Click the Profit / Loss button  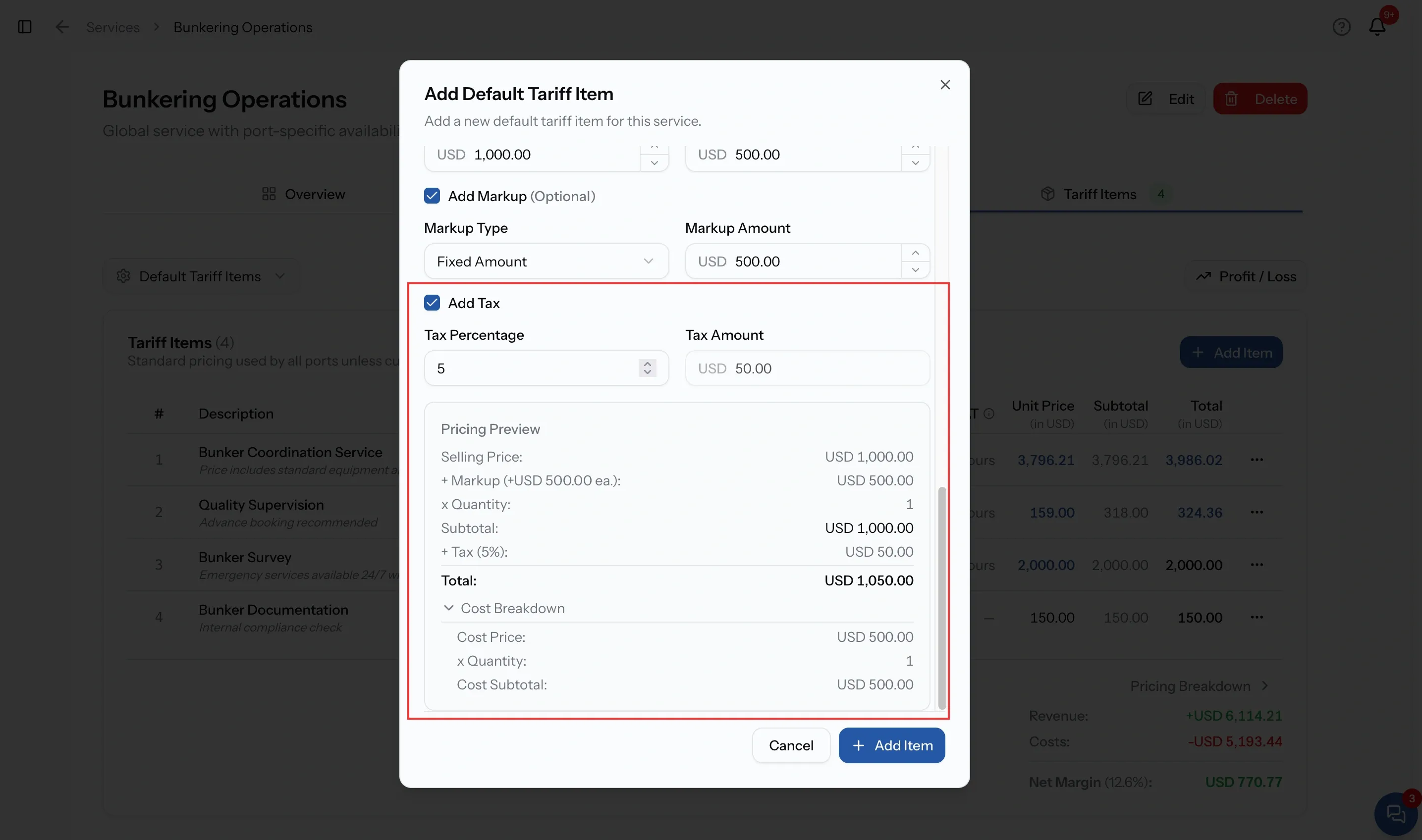[1246, 276]
